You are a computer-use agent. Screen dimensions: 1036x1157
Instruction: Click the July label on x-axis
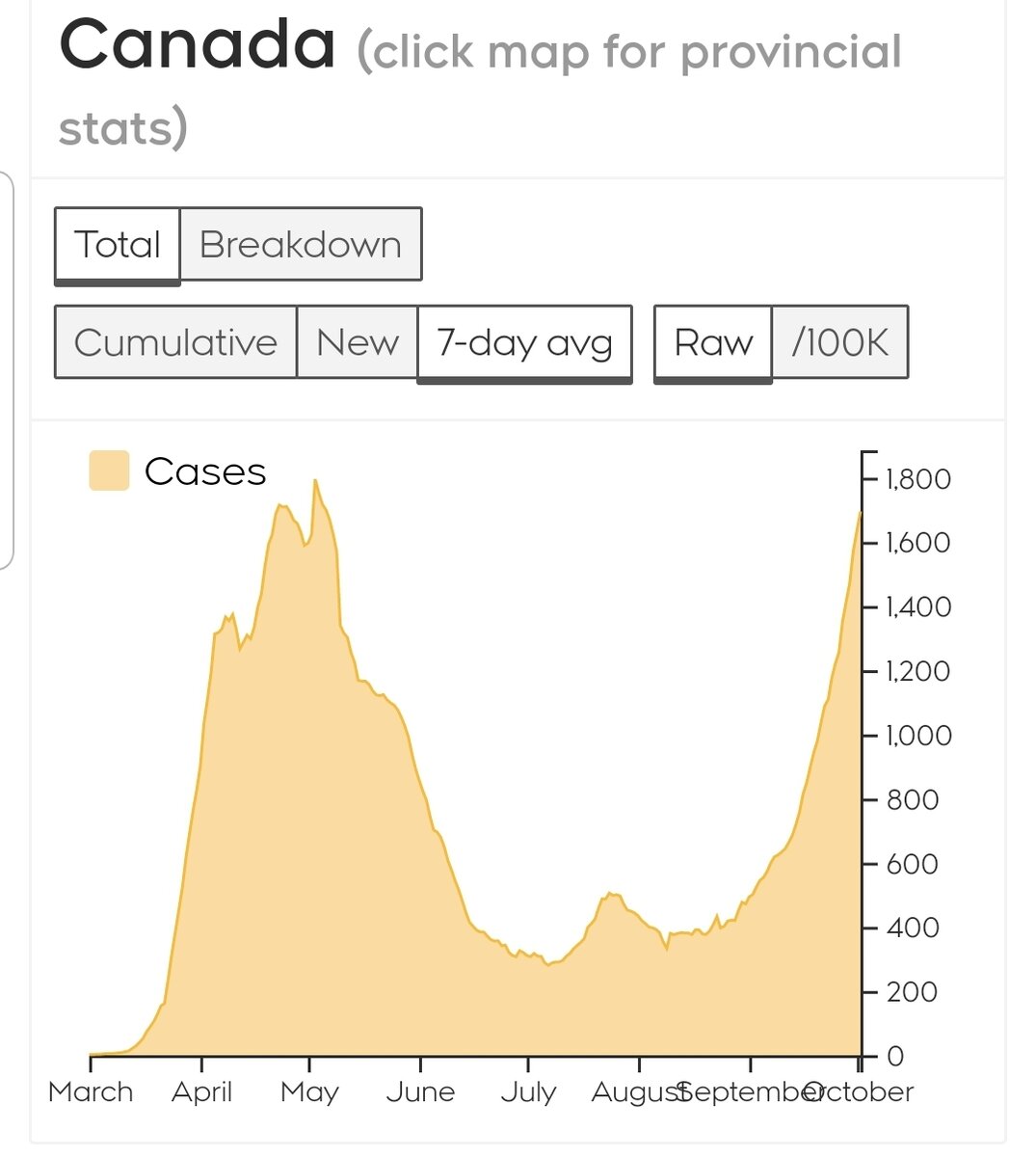coord(528,1091)
